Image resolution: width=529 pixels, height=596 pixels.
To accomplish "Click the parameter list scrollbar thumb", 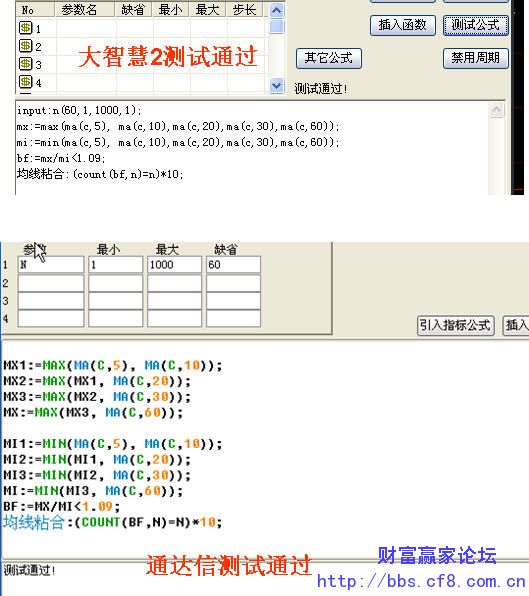I will pyautogui.click(x=277, y=27).
